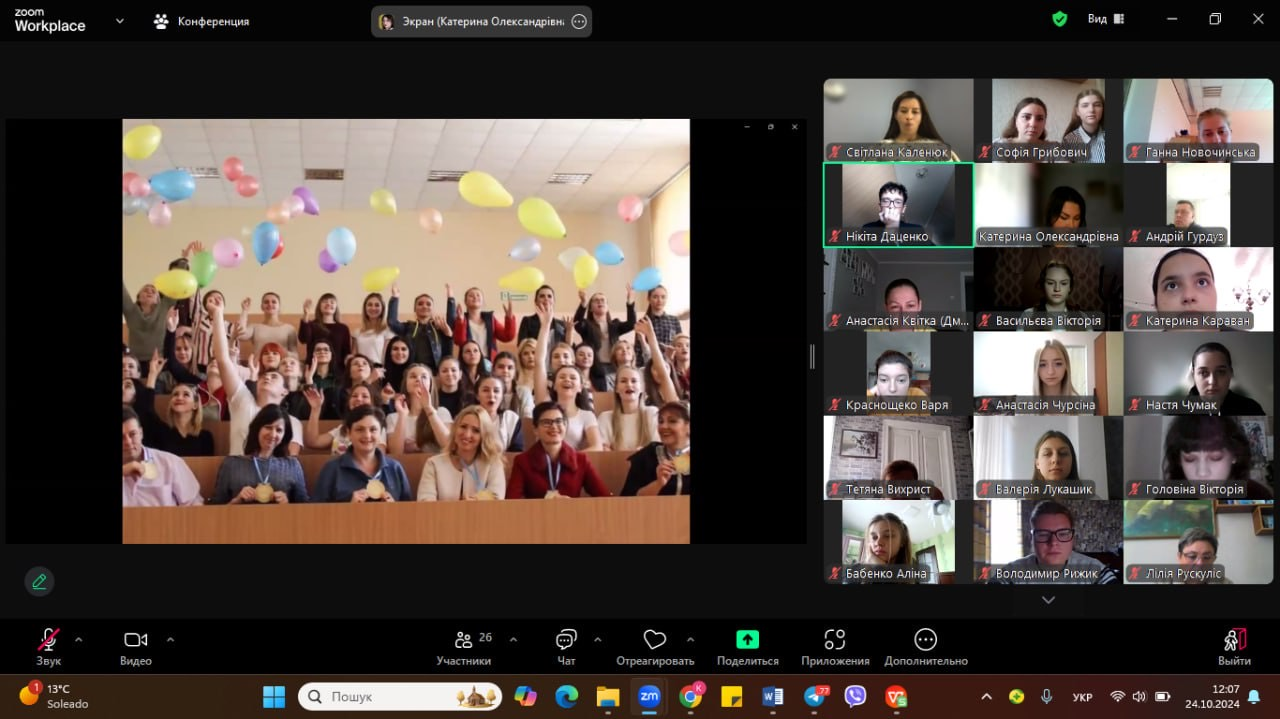Expand audio options arrow next to Звук

[x=79, y=639]
